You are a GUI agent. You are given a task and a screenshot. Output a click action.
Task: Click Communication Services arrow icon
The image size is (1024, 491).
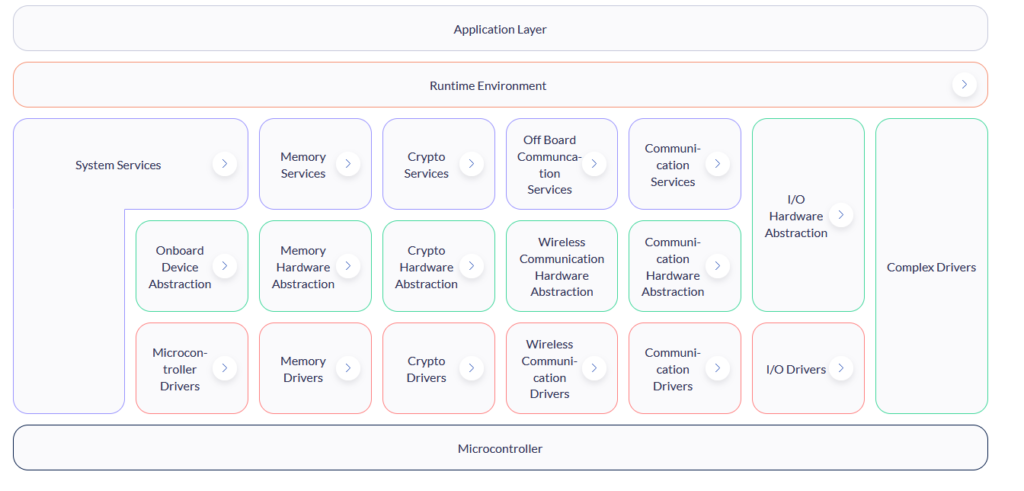click(x=717, y=164)
